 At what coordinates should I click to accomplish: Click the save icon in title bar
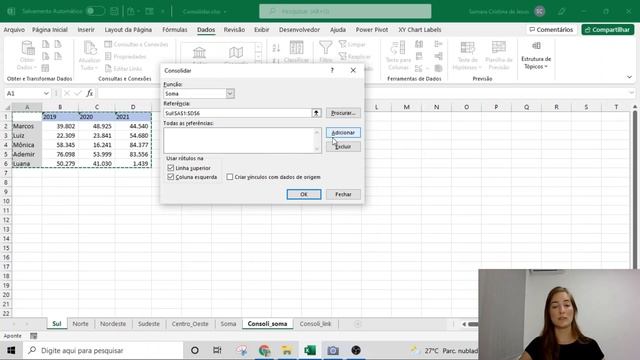click(x=114, y=11)
